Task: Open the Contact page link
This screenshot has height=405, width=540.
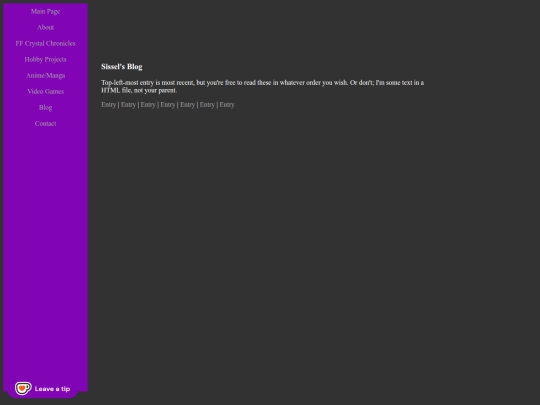Action: (x=45, y=123)
